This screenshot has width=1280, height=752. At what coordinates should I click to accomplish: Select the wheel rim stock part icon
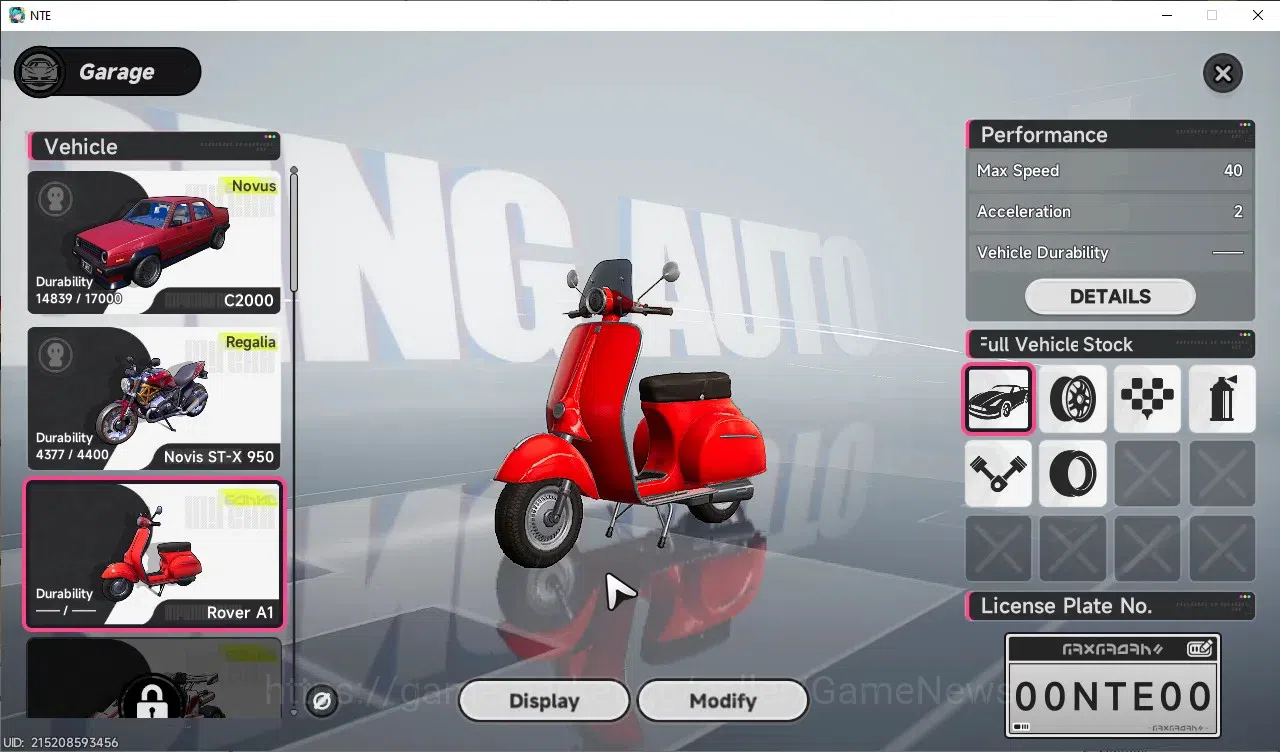[1073, 399]
